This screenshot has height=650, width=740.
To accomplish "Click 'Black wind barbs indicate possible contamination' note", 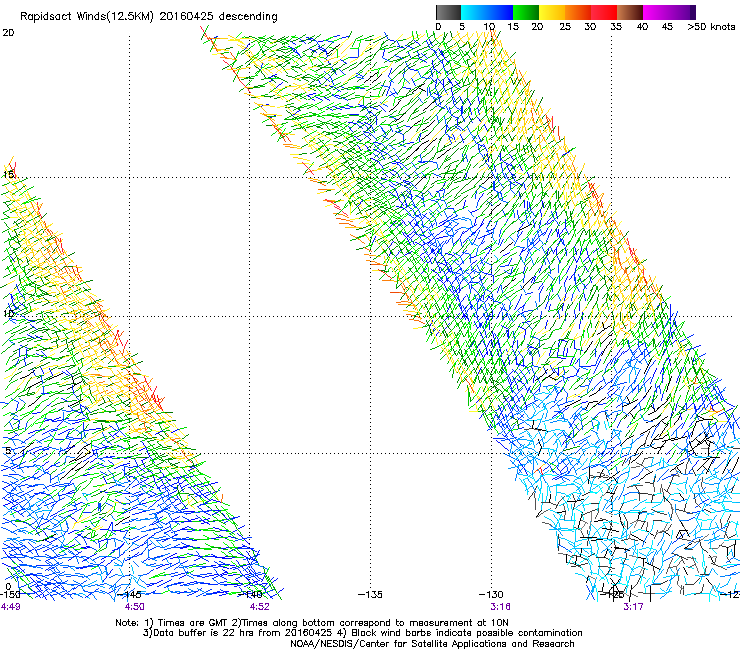I will (467, 633).
